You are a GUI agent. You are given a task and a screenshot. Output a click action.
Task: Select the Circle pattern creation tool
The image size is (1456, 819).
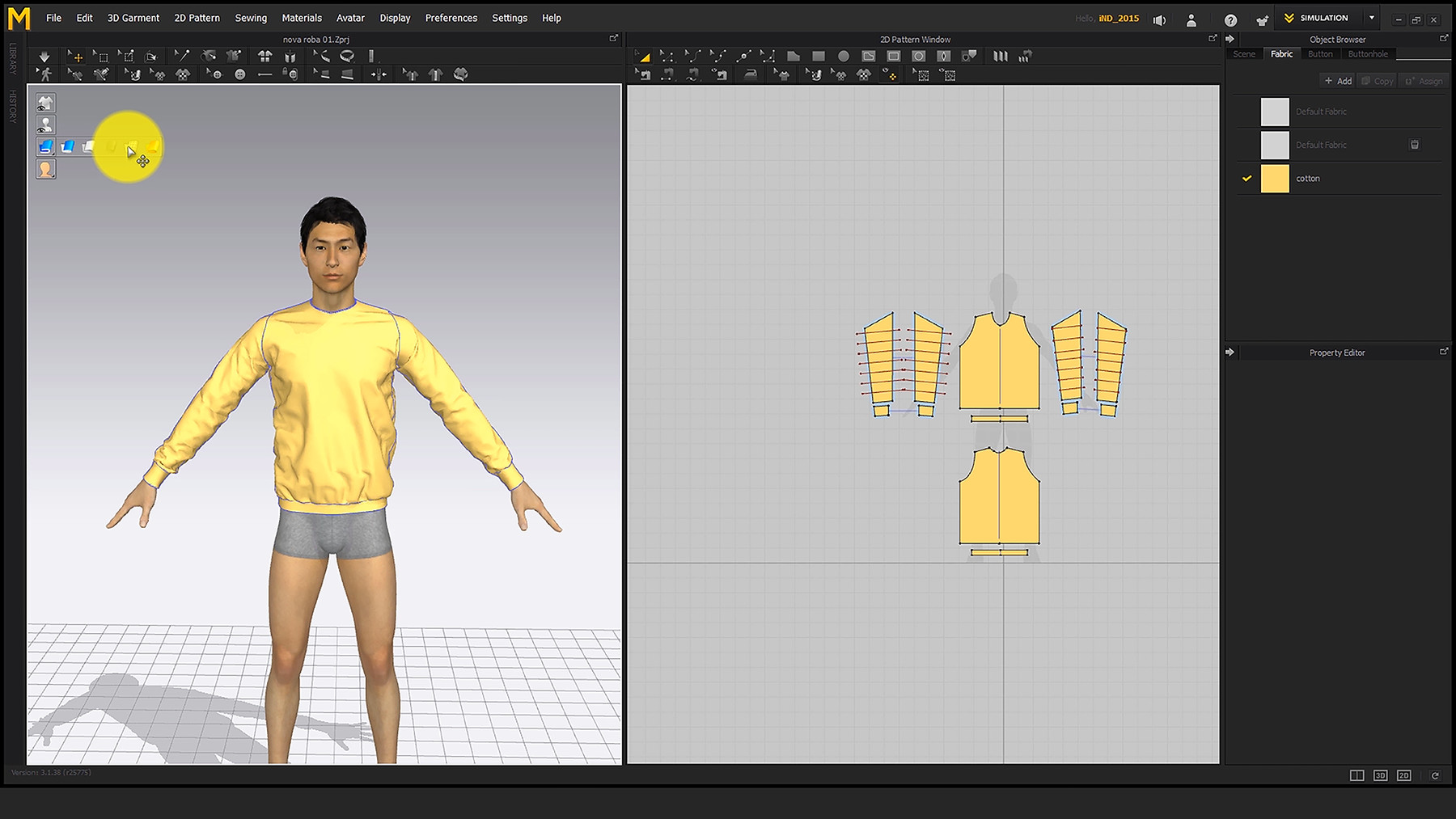pyautogui.click(x=844, y=56)
